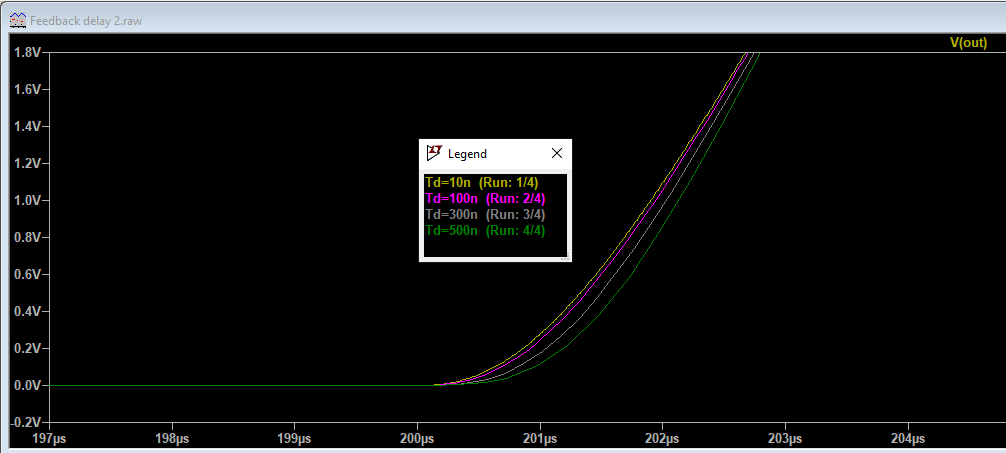
Task: Click the 1.0V vertical axis label
Action: (x=28, y=200)
